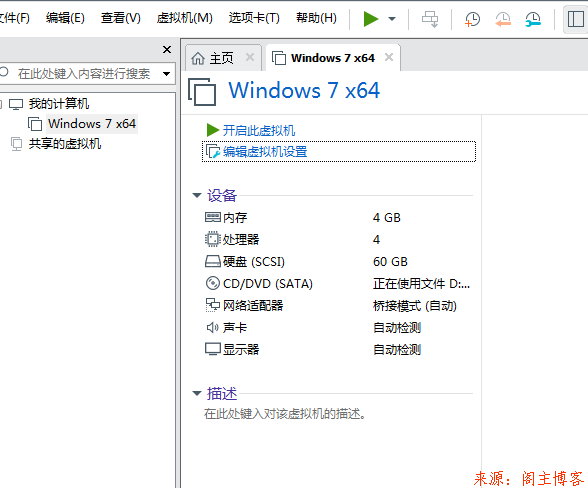Screen dimensions: 588x488
Task: Click the monitor icon beside 显示器
Action: pos(213,349)
